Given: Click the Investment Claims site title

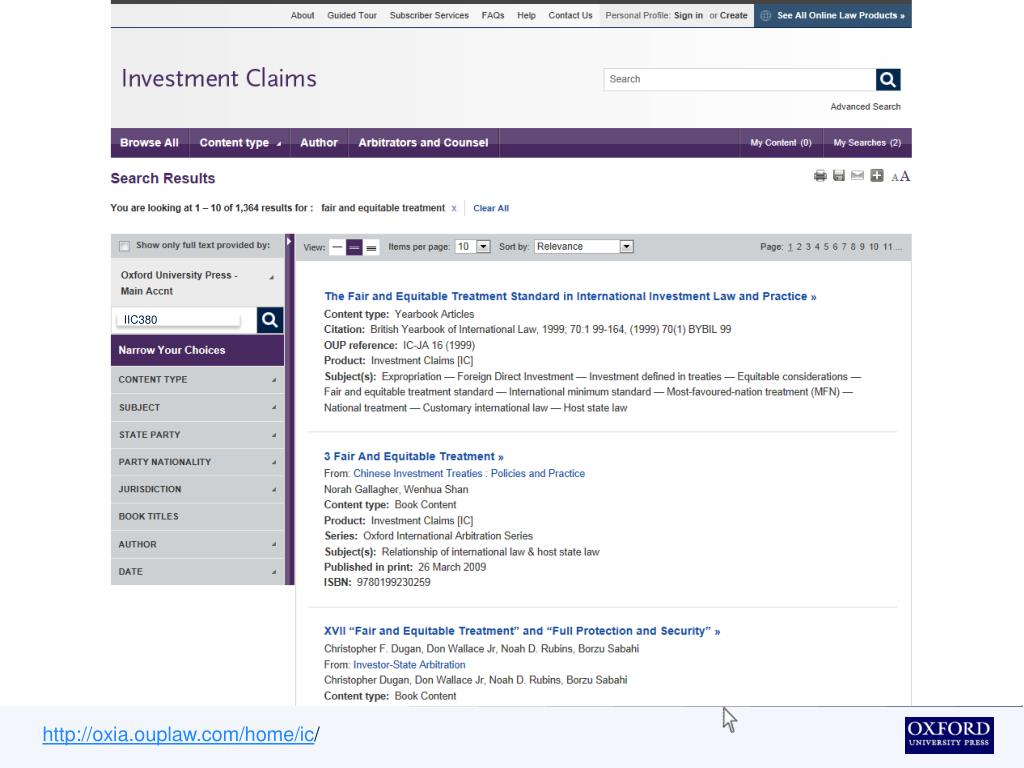Looking at the screenshot, I should point(219,78).
